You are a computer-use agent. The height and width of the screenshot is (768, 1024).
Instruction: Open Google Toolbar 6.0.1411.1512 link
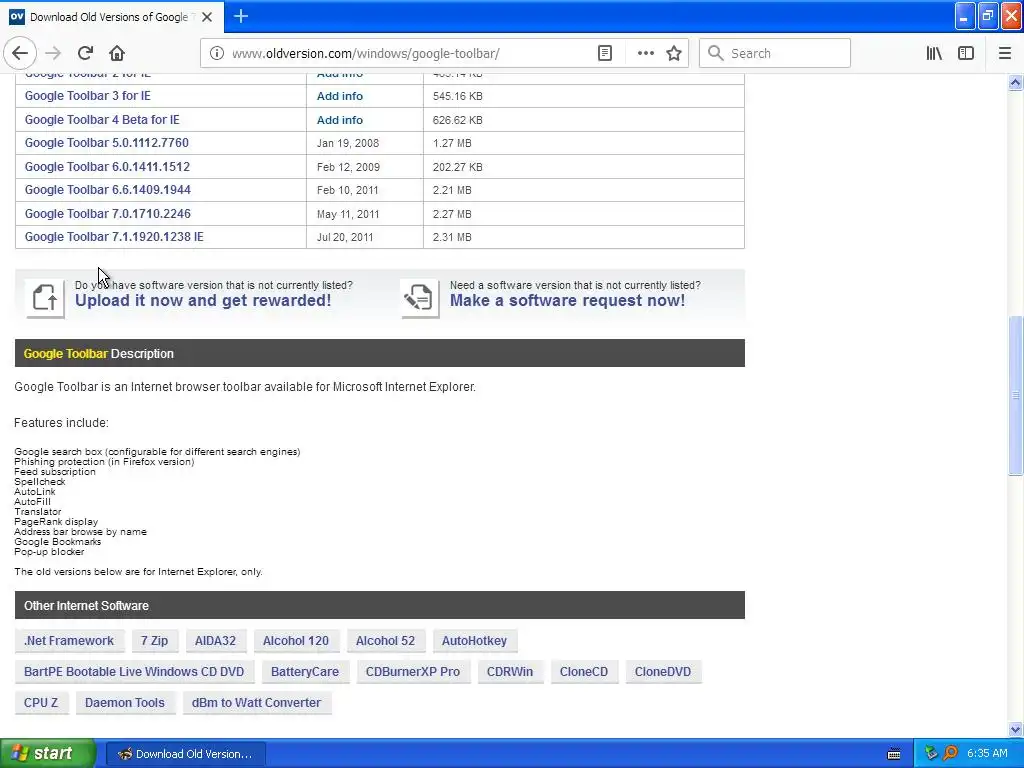click(107, 167)
